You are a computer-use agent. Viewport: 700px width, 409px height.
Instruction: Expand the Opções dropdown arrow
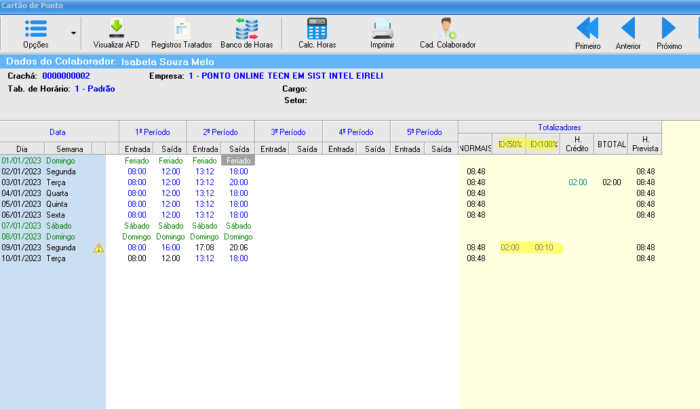click(74, 32)
